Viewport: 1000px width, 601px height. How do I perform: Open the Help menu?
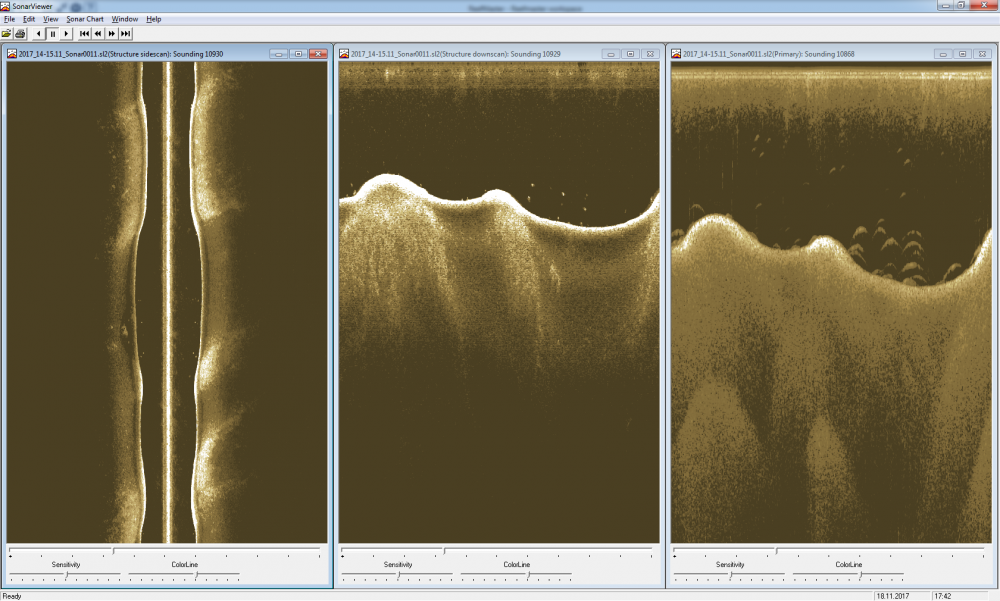153,19
